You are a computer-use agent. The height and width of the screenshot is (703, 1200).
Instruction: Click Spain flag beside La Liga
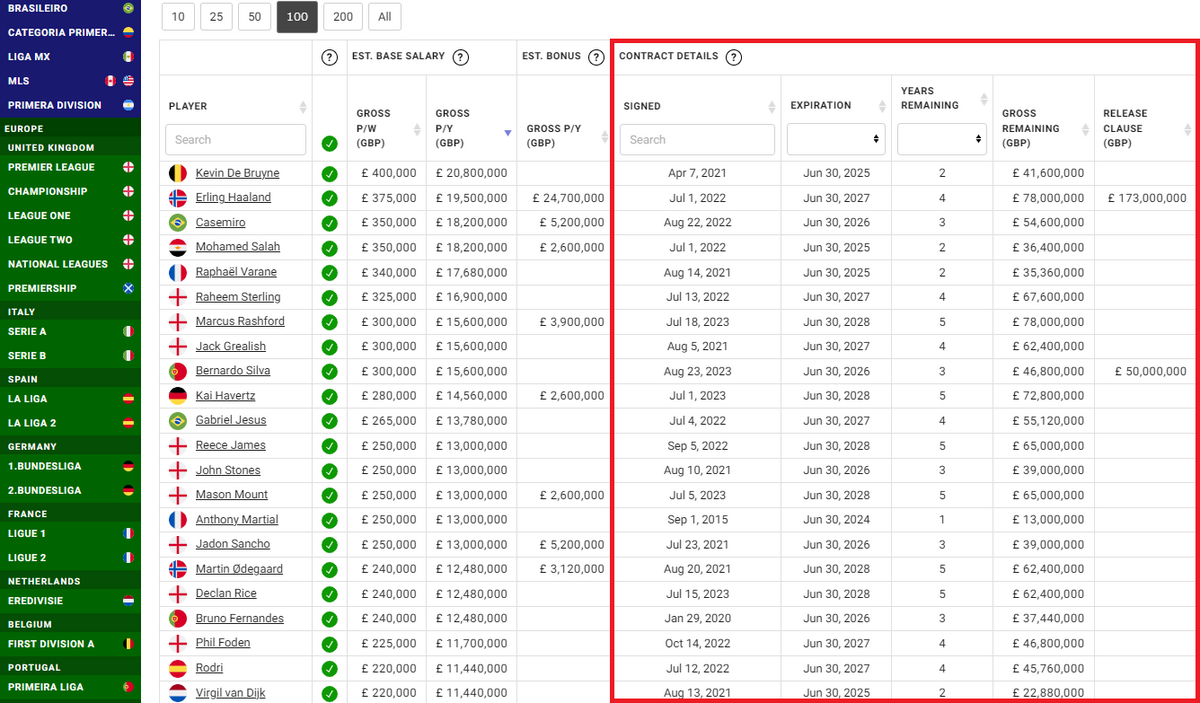[128, 399]
